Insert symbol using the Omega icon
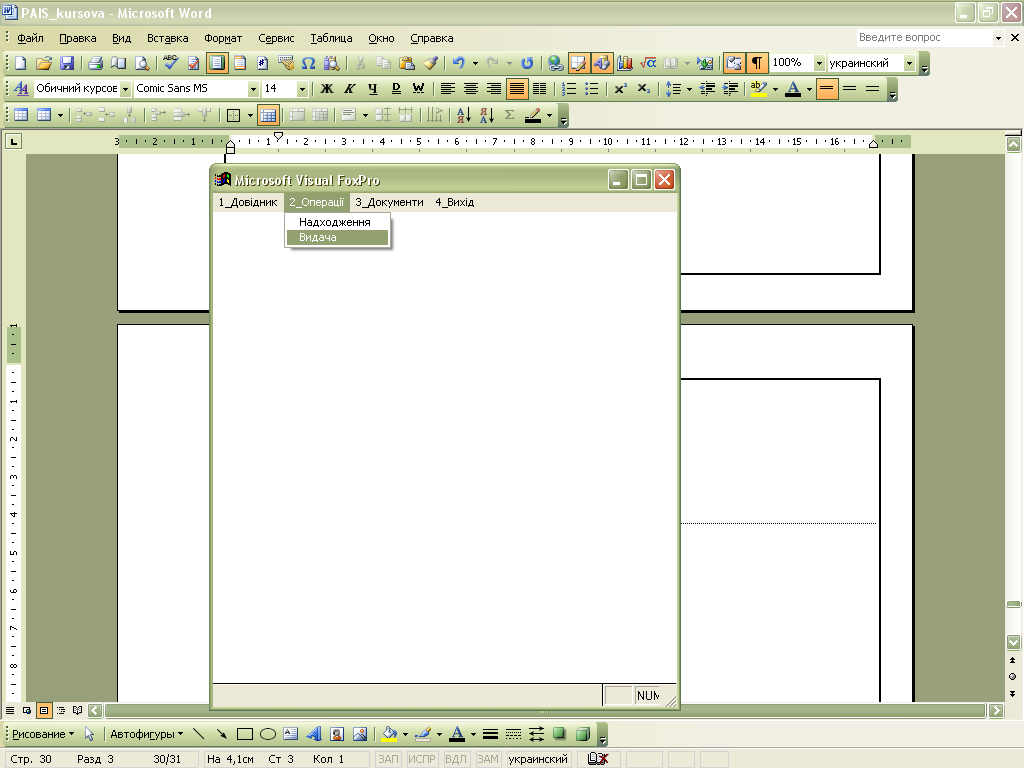 point(308,63)
